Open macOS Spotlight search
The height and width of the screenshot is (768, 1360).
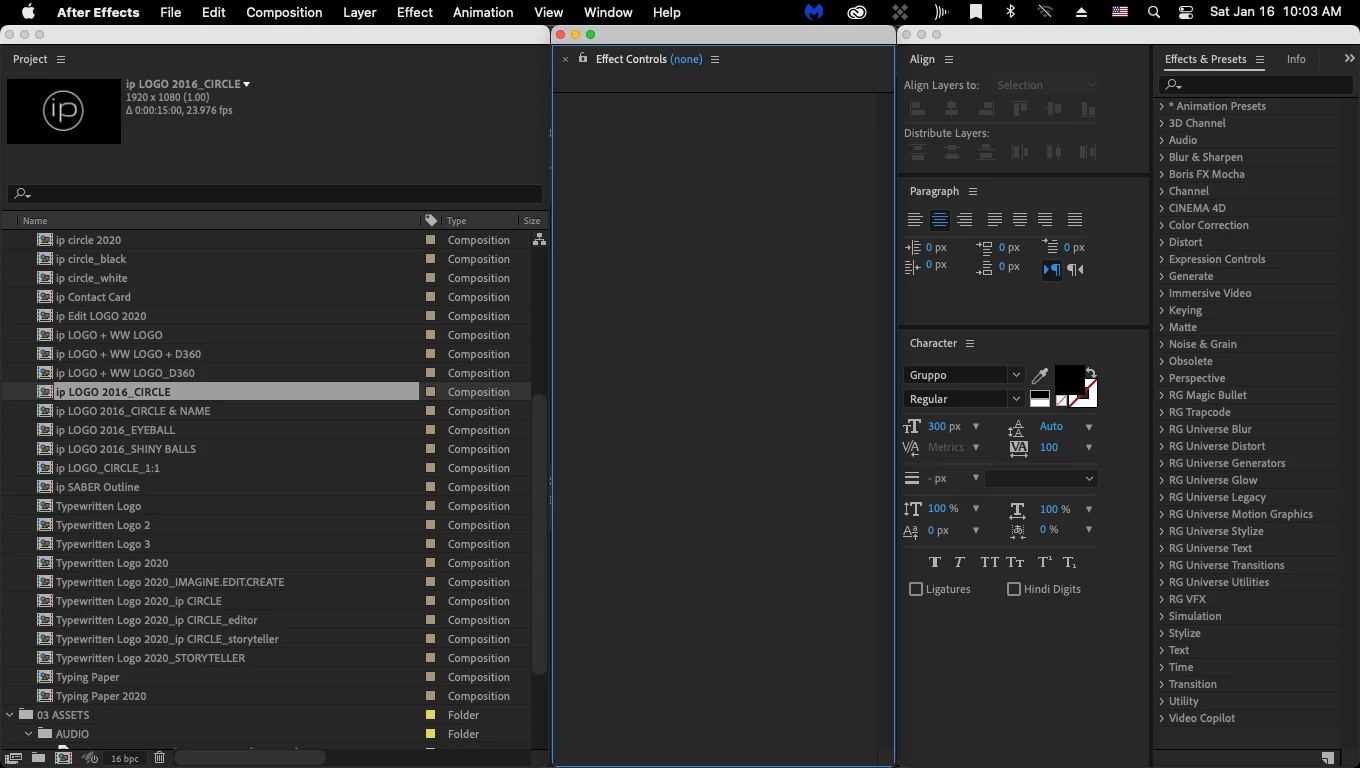click(x=1154, y=12)
